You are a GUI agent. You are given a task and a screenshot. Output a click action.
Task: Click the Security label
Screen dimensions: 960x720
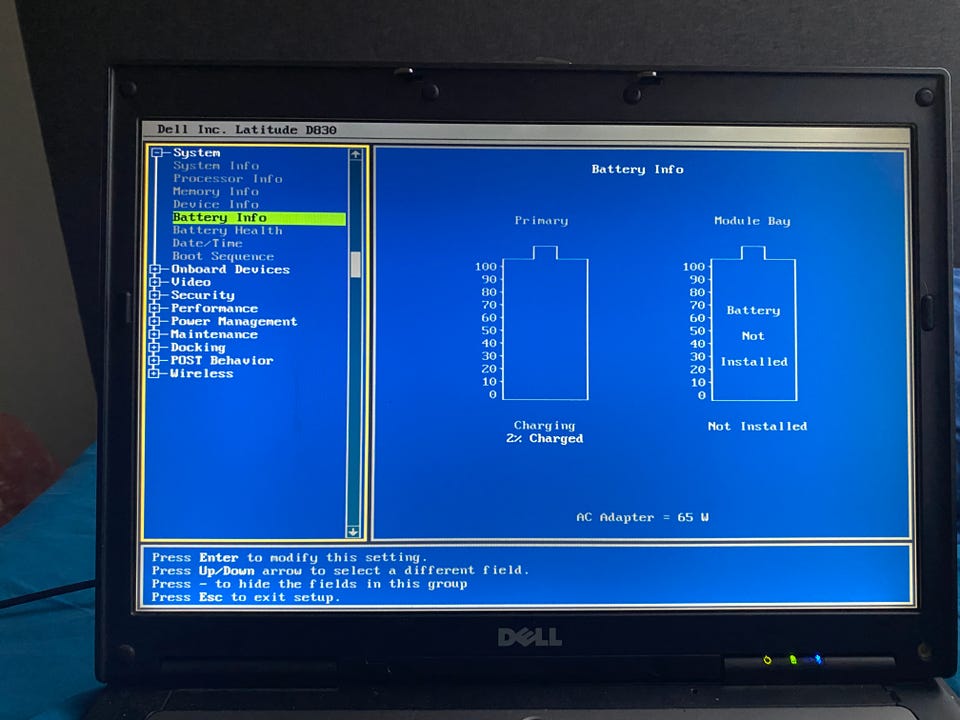click(x=203, y=295)
